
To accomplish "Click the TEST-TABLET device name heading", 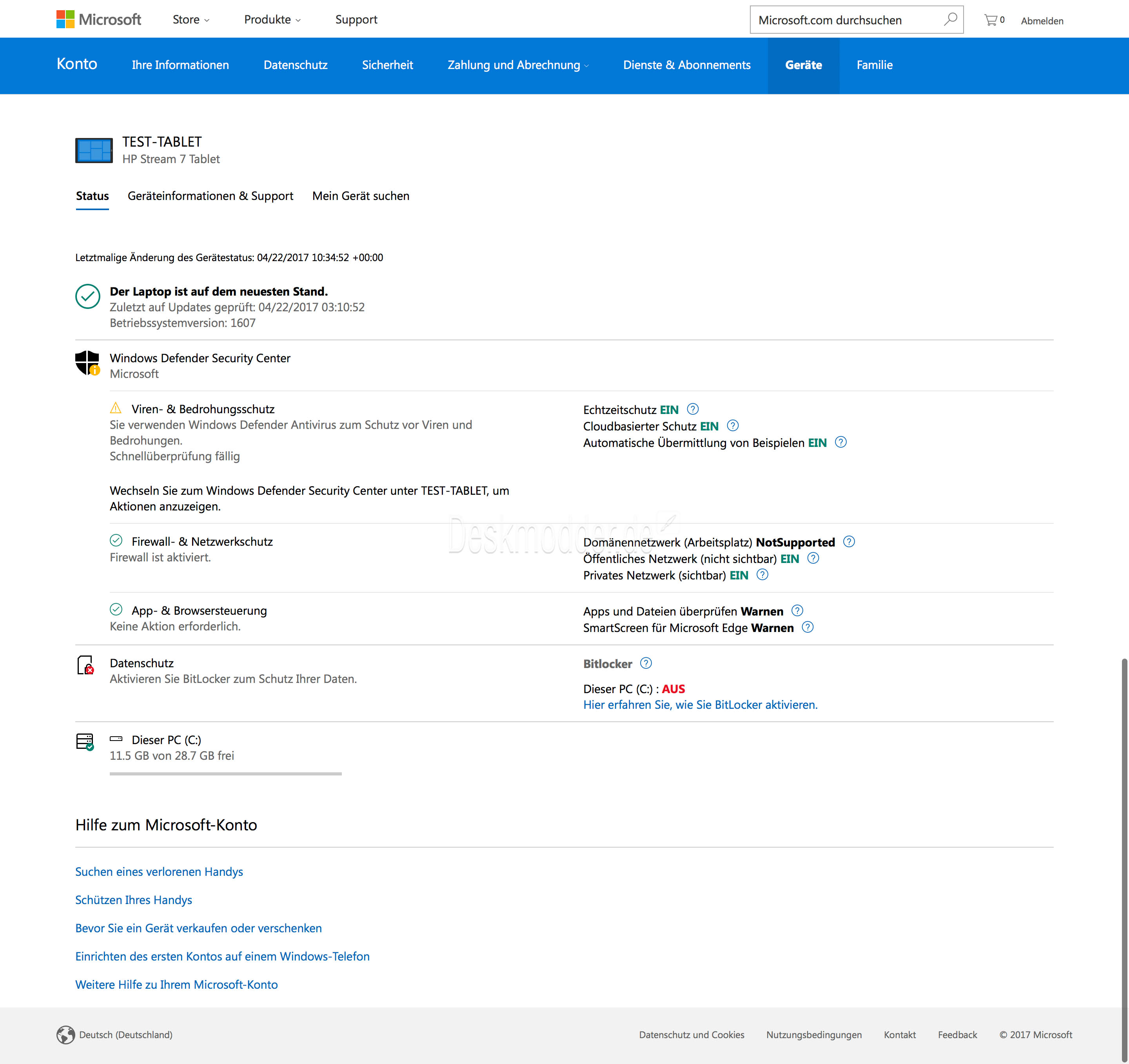I will 162,142.
